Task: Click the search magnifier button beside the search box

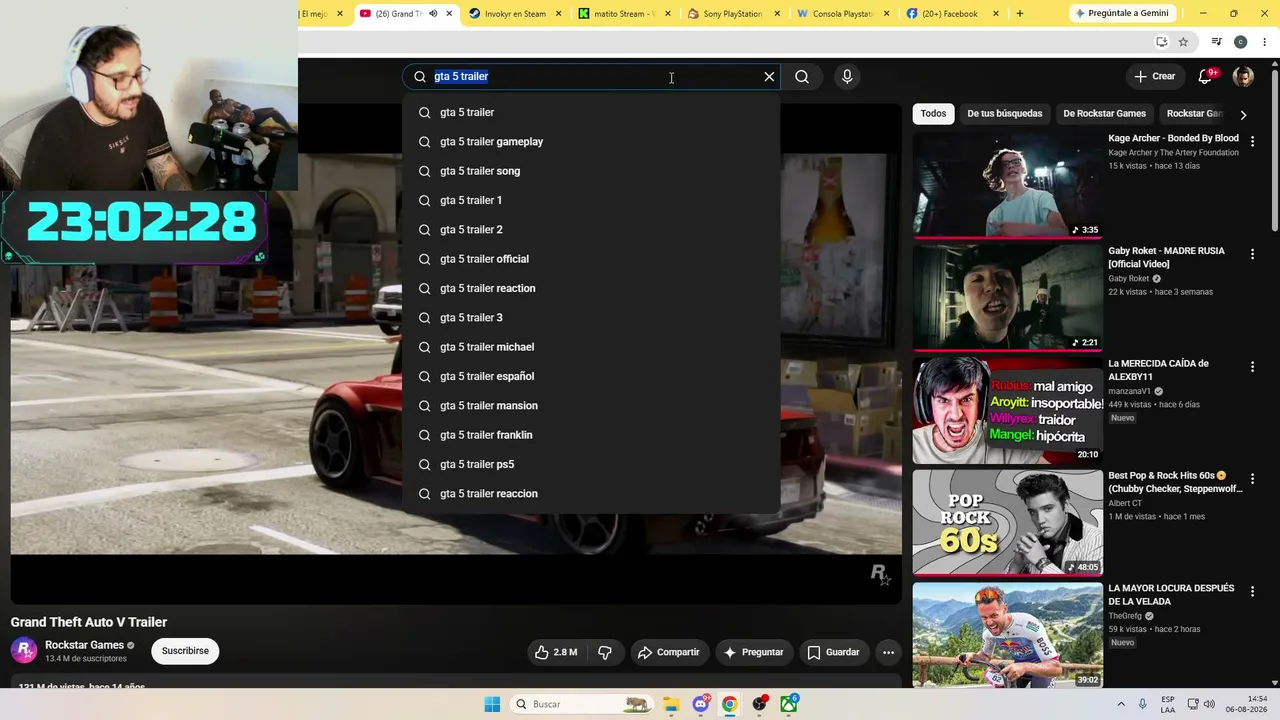Action: click(x=802, y=77)
